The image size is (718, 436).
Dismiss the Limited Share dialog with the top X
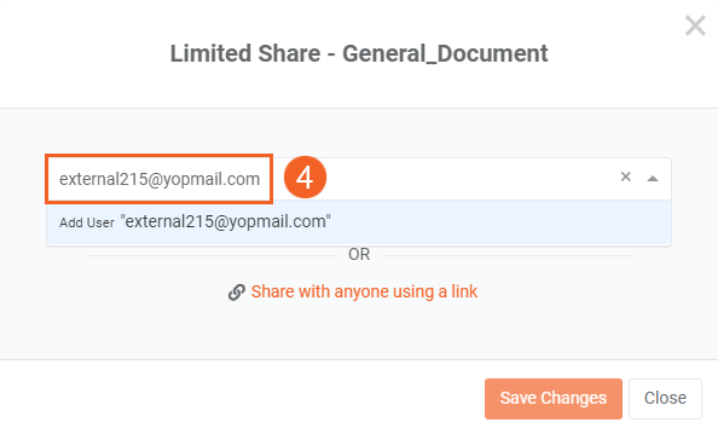click(x=695, y=25)
